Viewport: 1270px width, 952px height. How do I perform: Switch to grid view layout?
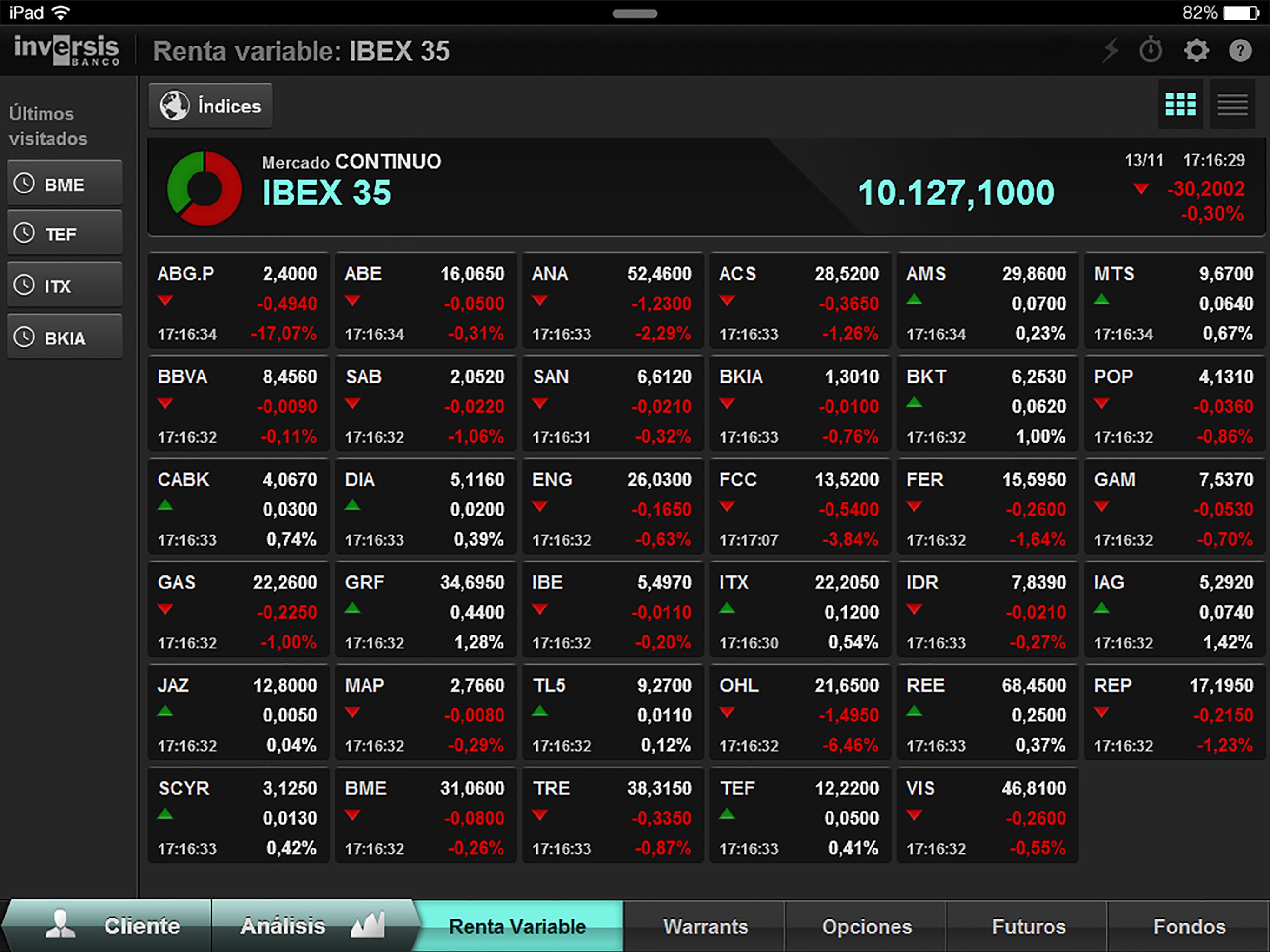(x=1180, y=105)
